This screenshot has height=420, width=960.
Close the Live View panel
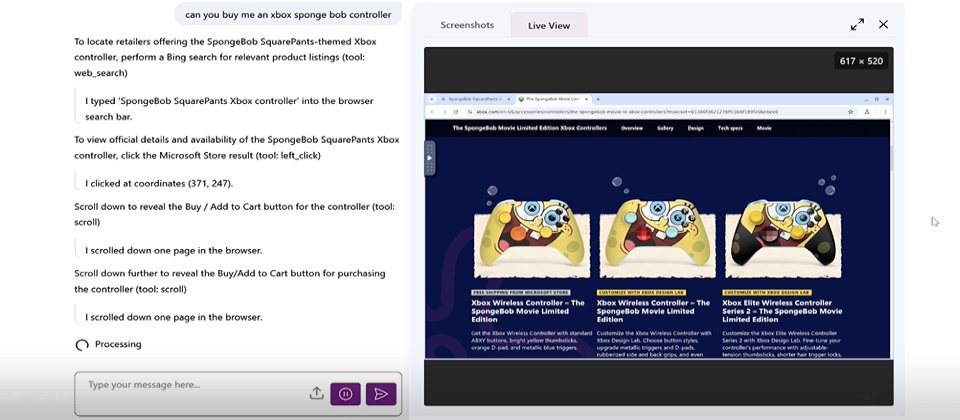(x=883, y=24)
